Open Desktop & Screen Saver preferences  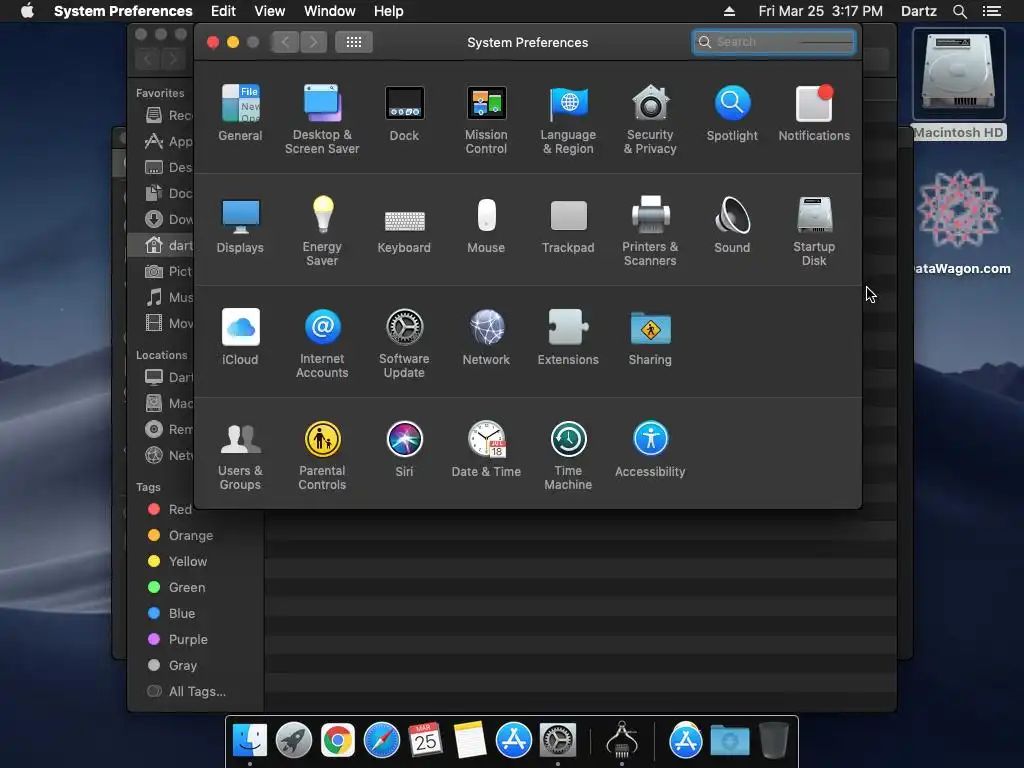coord(322,119)
